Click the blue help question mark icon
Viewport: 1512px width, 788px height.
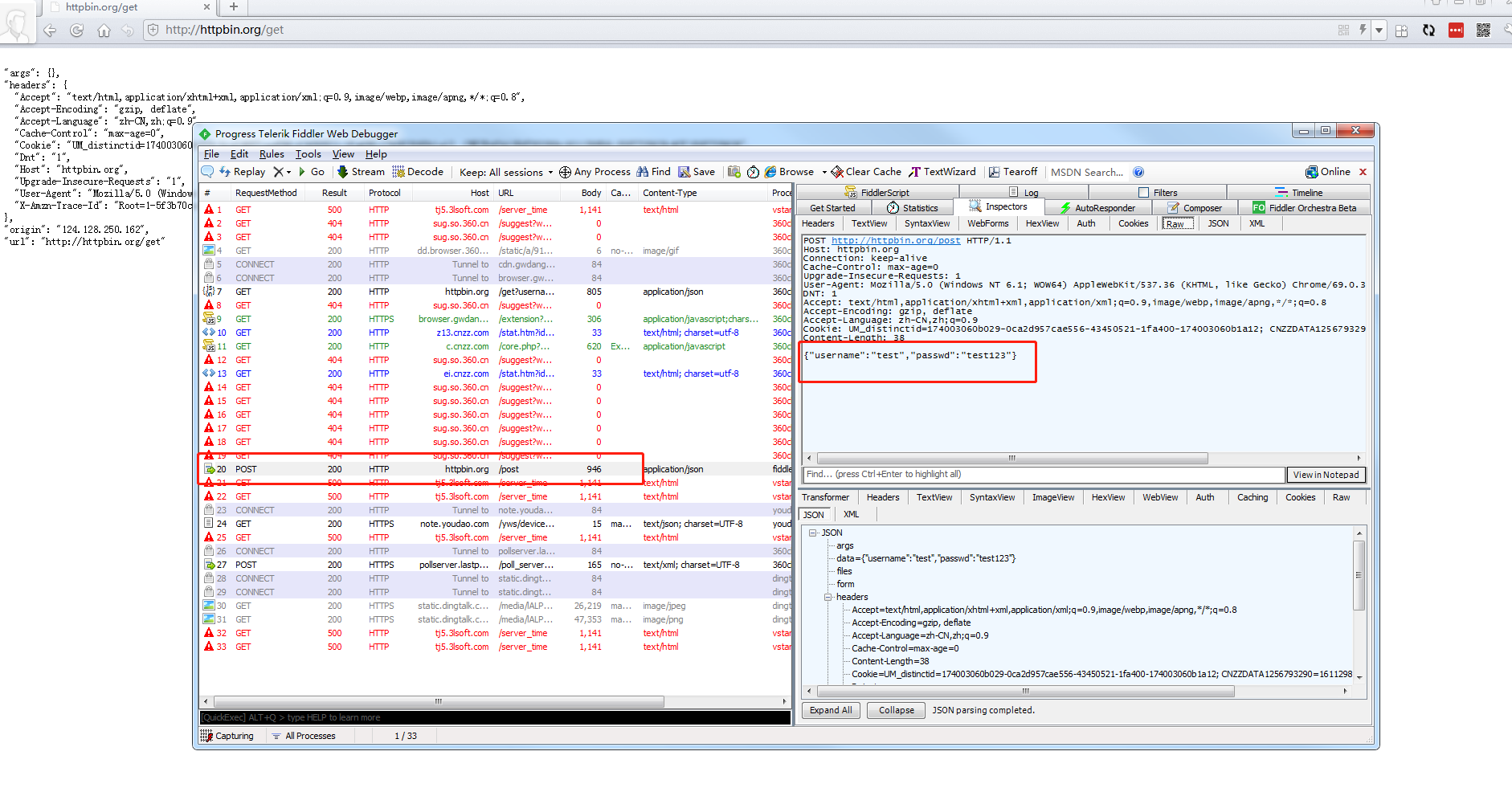point(1138,172)
